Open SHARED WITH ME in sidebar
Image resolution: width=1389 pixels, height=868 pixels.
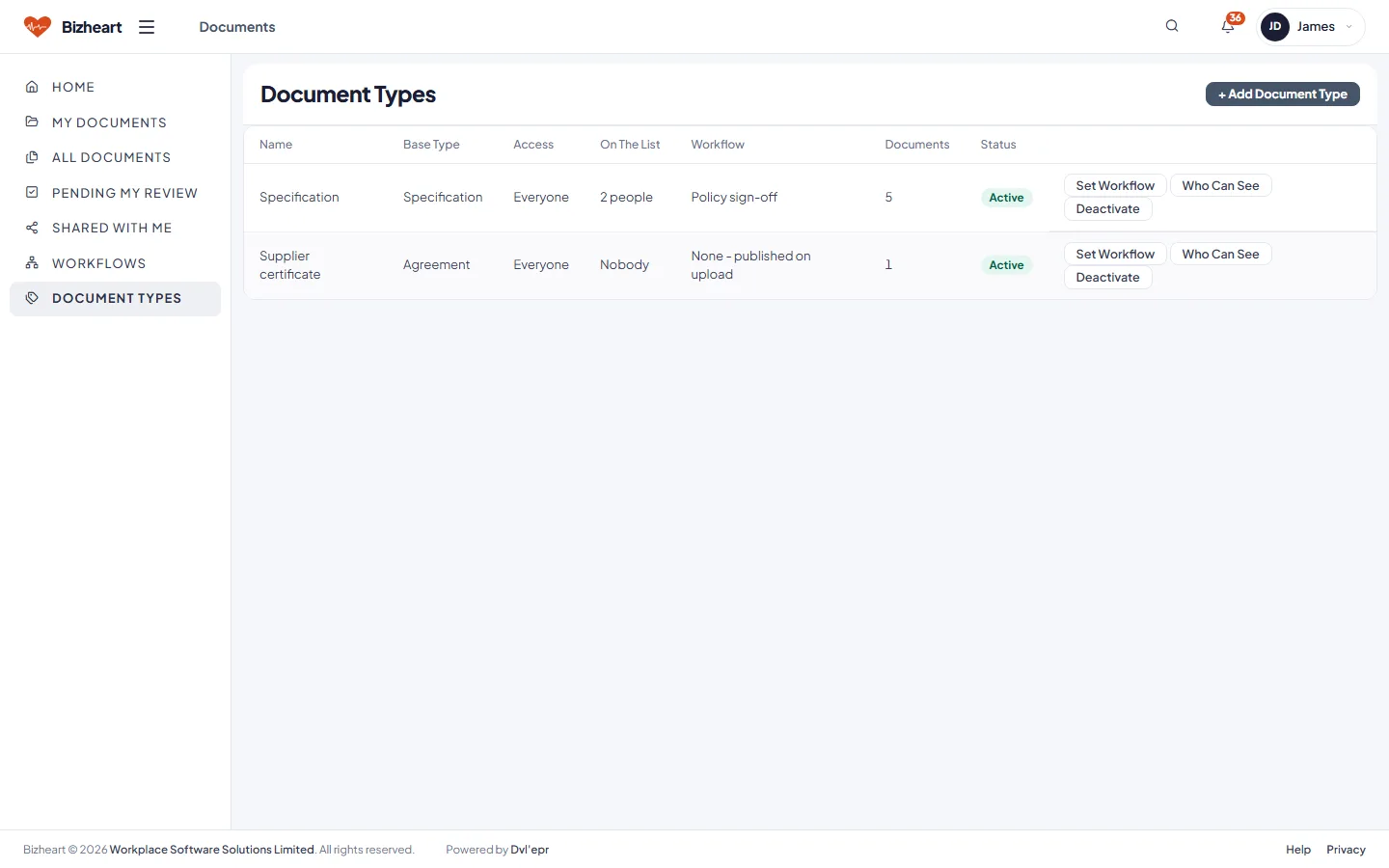click(x=116, y=228)
